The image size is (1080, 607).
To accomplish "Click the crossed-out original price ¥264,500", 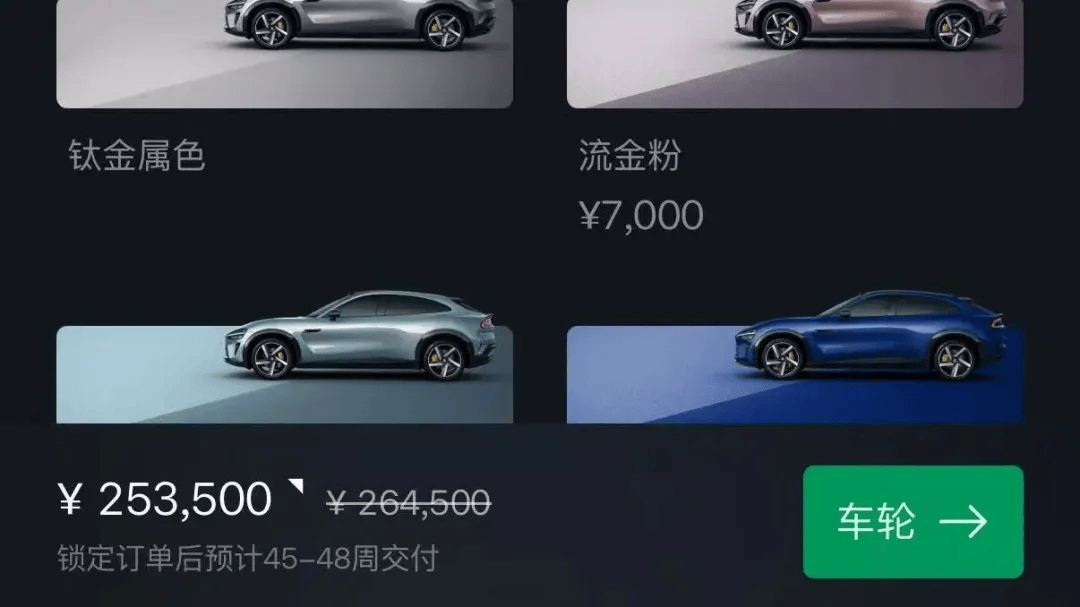I will pos(408,502).
